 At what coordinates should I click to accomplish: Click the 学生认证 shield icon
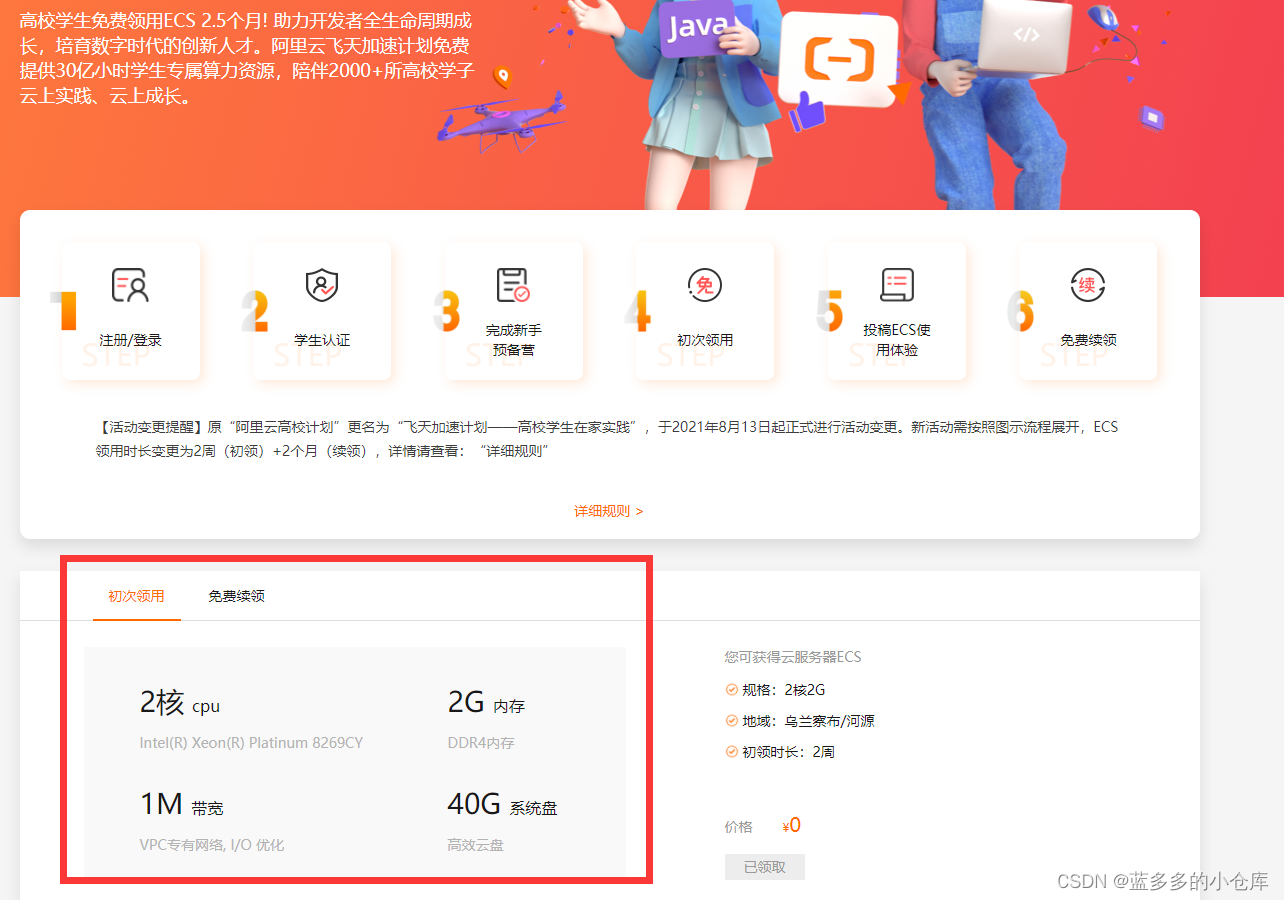pyautogui.click(x=322, y=286)
